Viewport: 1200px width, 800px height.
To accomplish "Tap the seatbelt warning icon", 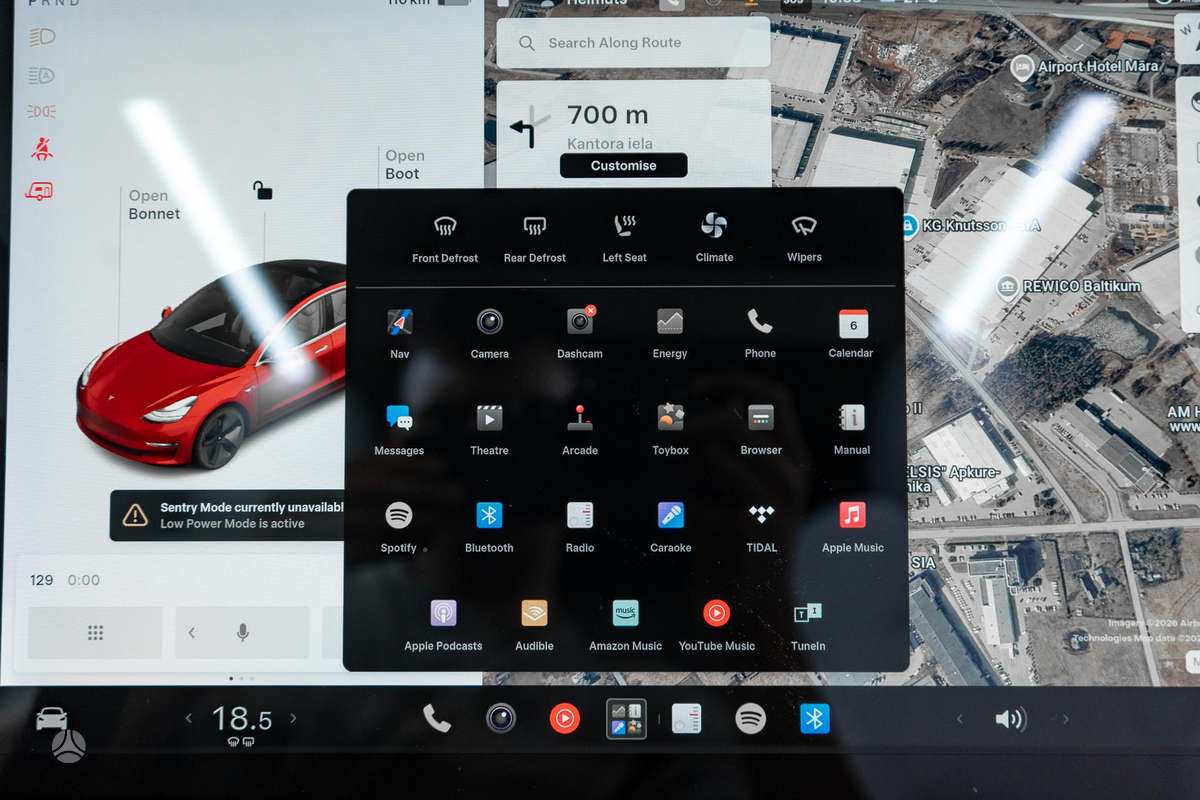I will point(42,150).
